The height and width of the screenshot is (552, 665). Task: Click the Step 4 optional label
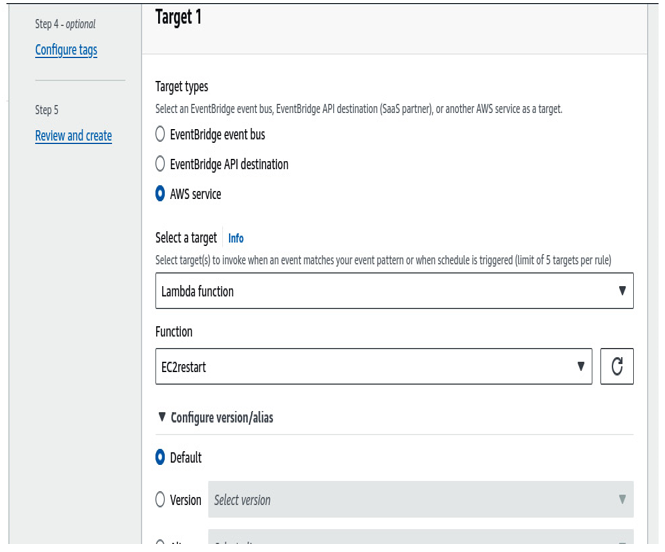65,24
